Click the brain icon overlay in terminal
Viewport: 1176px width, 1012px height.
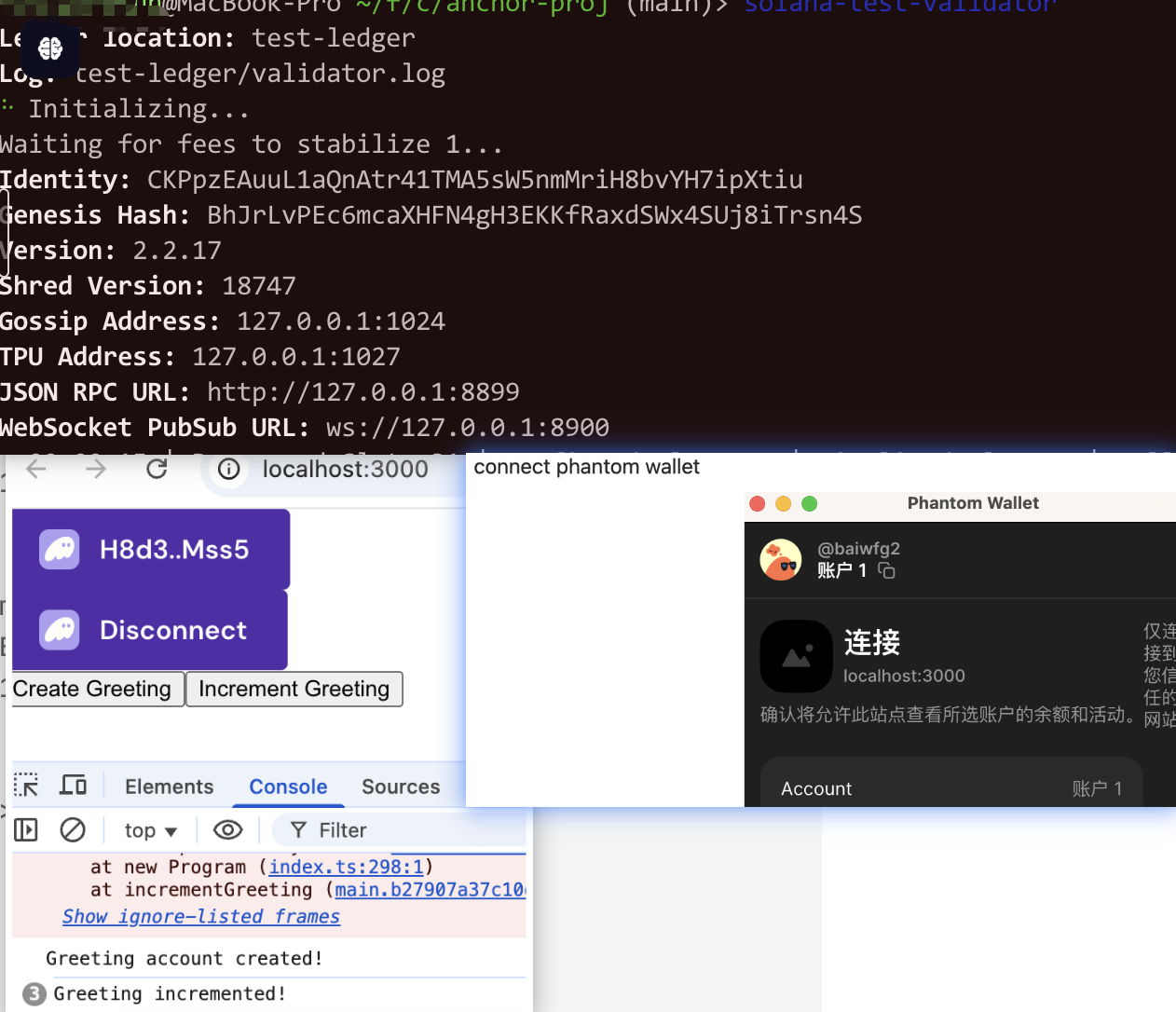point(50,48)
